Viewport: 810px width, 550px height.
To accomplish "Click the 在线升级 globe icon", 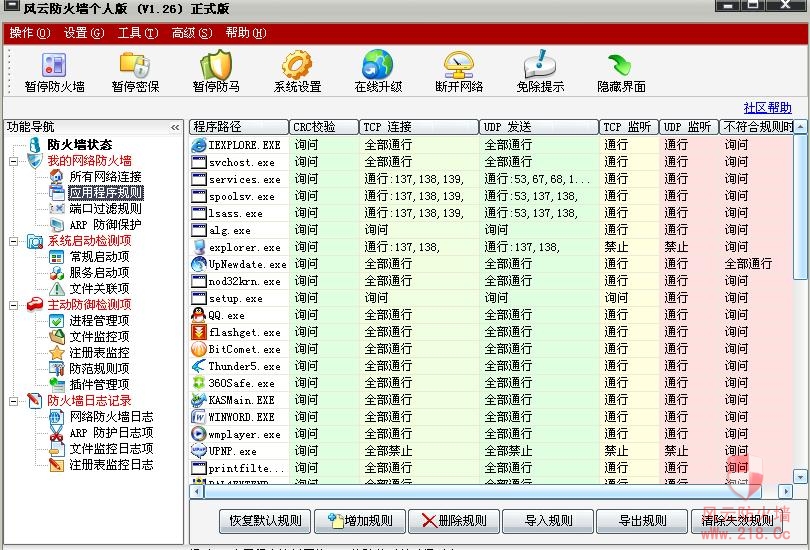I will coord(378,65).
